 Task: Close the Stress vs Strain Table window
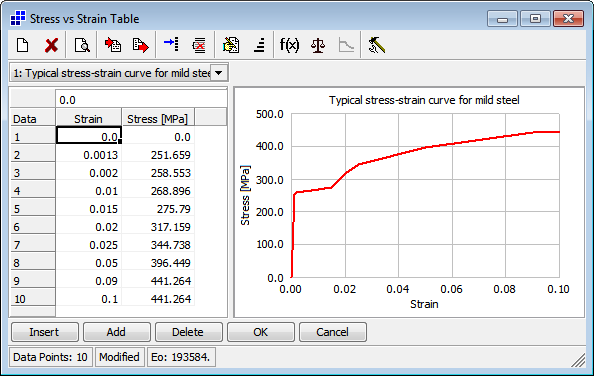click(x=568, y=19)
